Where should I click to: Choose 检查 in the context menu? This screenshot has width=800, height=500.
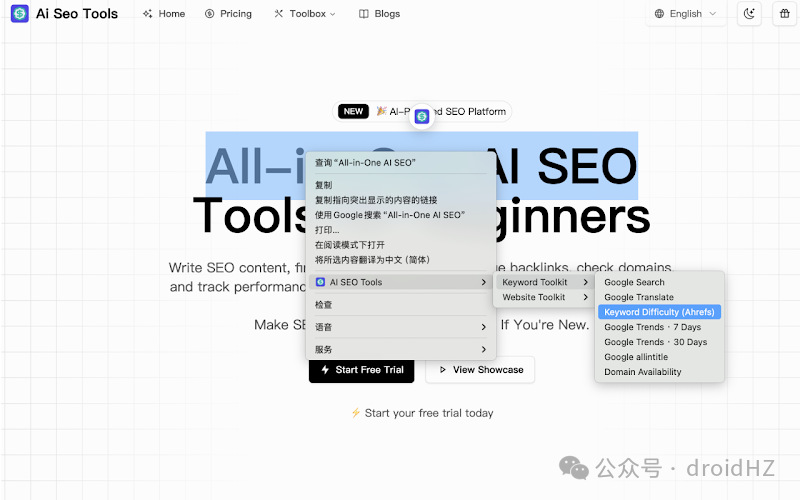[402, 305]
